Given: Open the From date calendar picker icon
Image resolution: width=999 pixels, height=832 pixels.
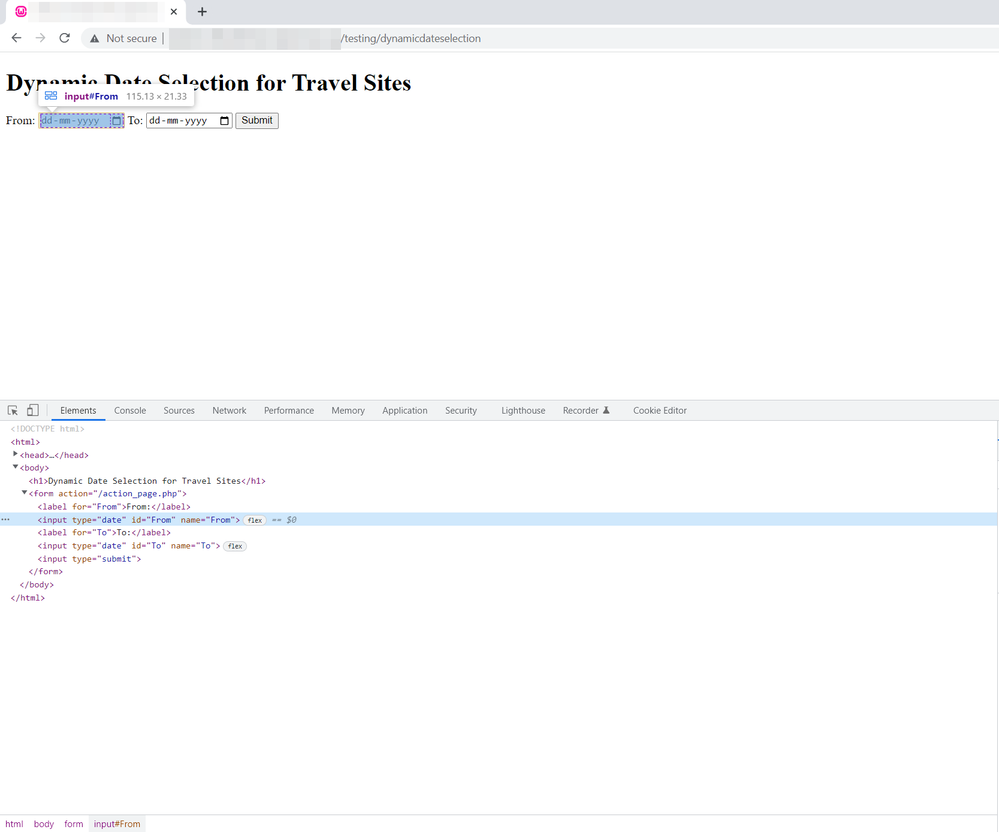Looking at the screenshot, I should click(116, 121).
